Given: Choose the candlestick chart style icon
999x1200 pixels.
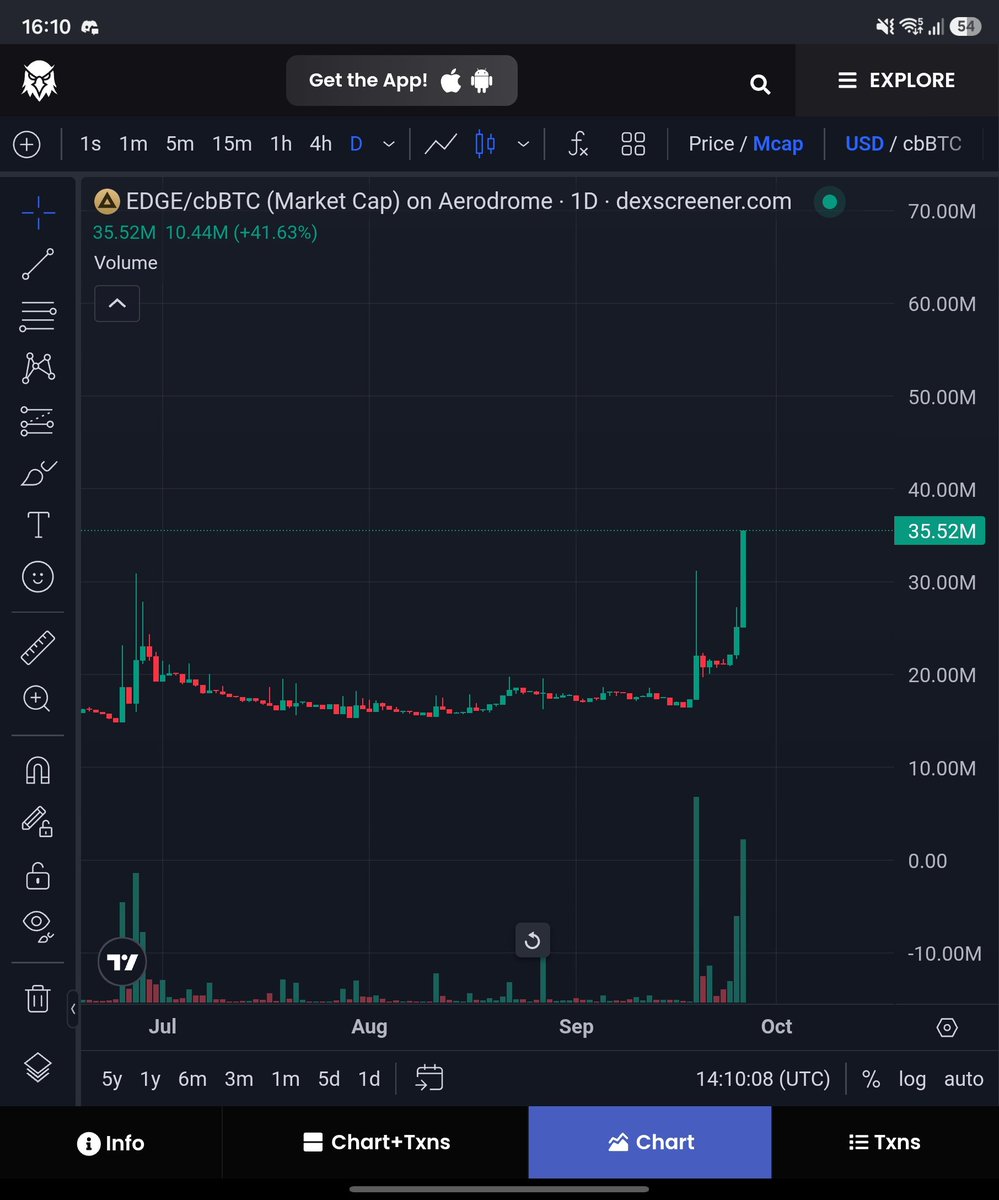Looking at the screenshot, I should 485,144.
